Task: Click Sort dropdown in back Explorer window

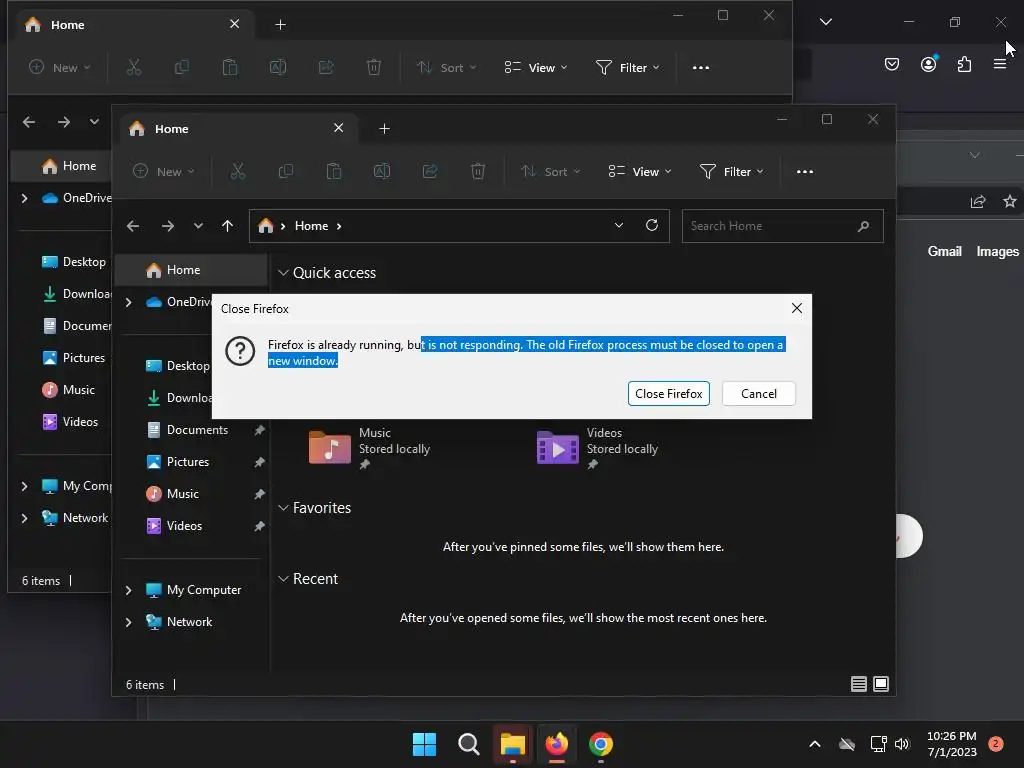Action: (447, 67)
